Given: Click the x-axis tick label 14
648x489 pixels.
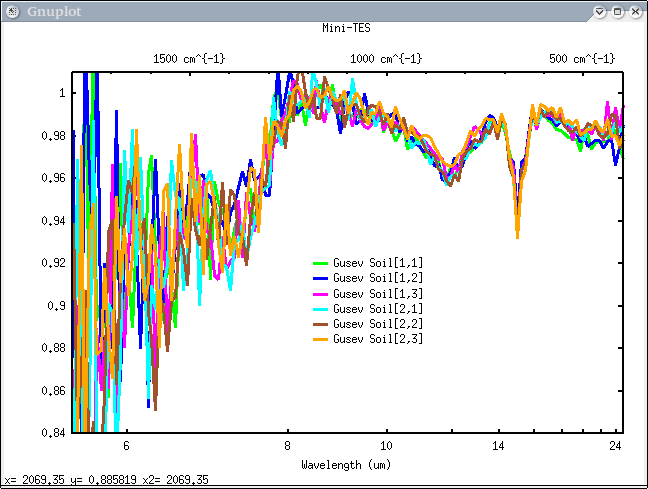Looking at the screenshot, I should [x=498, y=446].
